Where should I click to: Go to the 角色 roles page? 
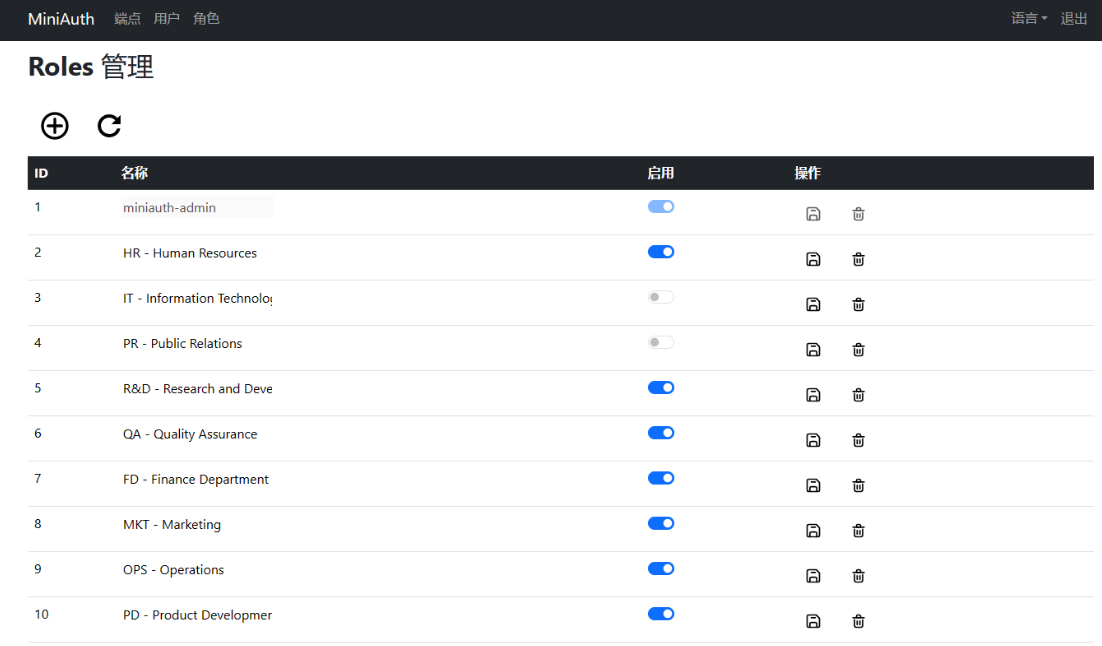[x=206, y=18]
